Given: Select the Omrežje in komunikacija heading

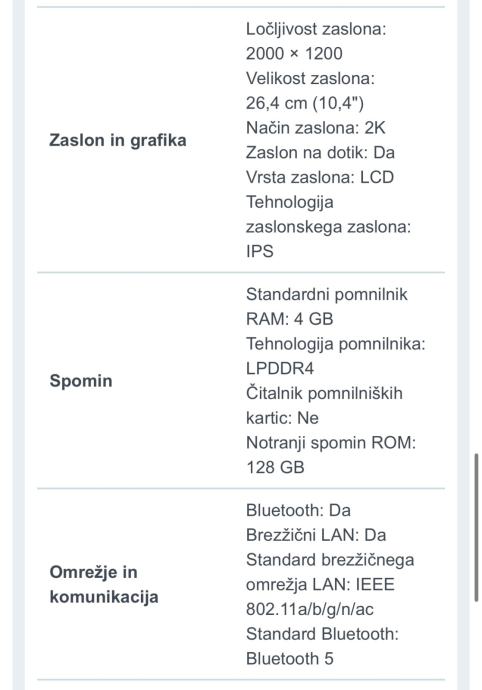Looking at the screenshot, I should click(x=104, y=584).
